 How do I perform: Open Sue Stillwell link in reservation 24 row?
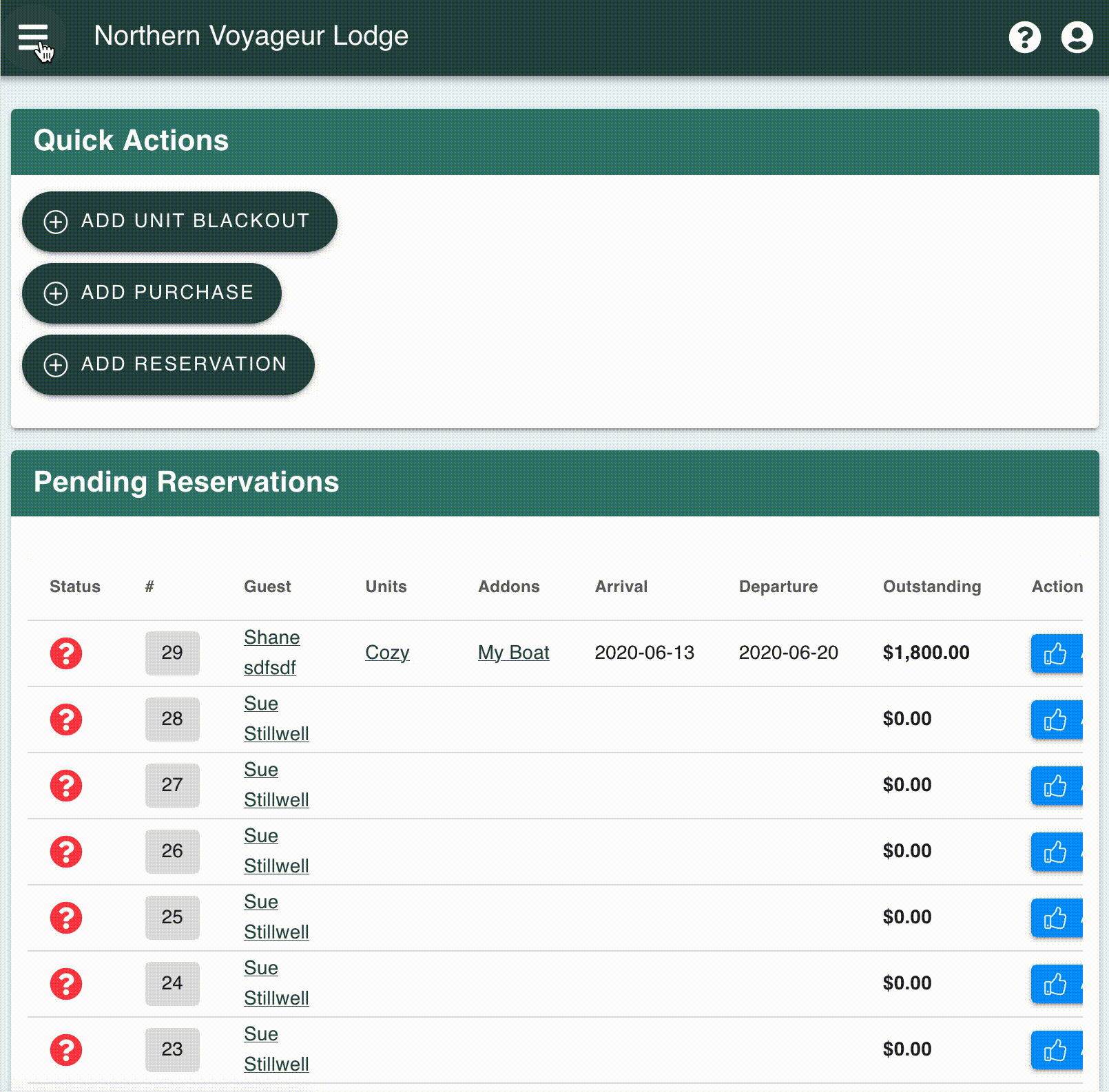point(276,983)
